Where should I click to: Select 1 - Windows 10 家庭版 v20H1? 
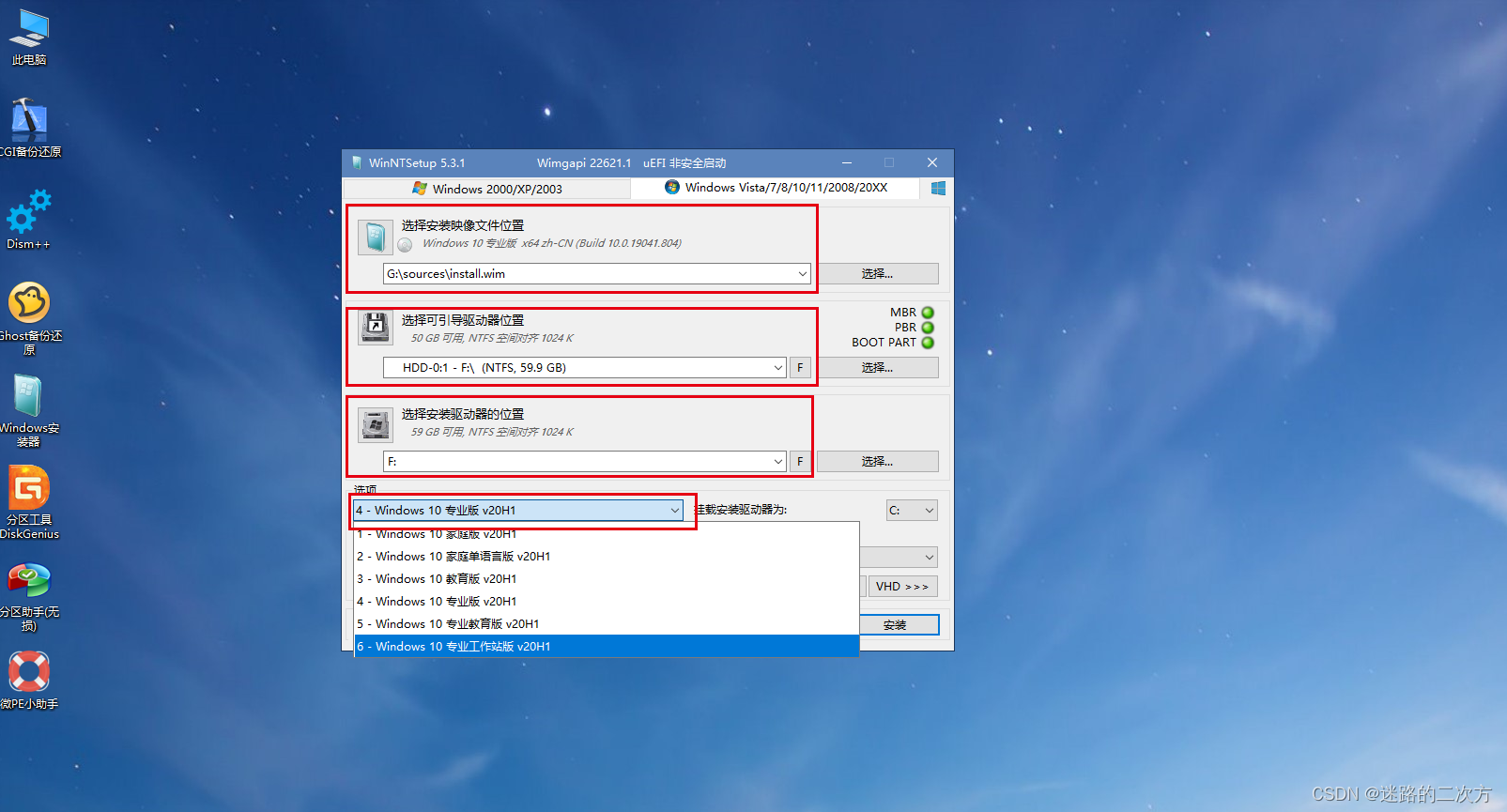[607, 534]
